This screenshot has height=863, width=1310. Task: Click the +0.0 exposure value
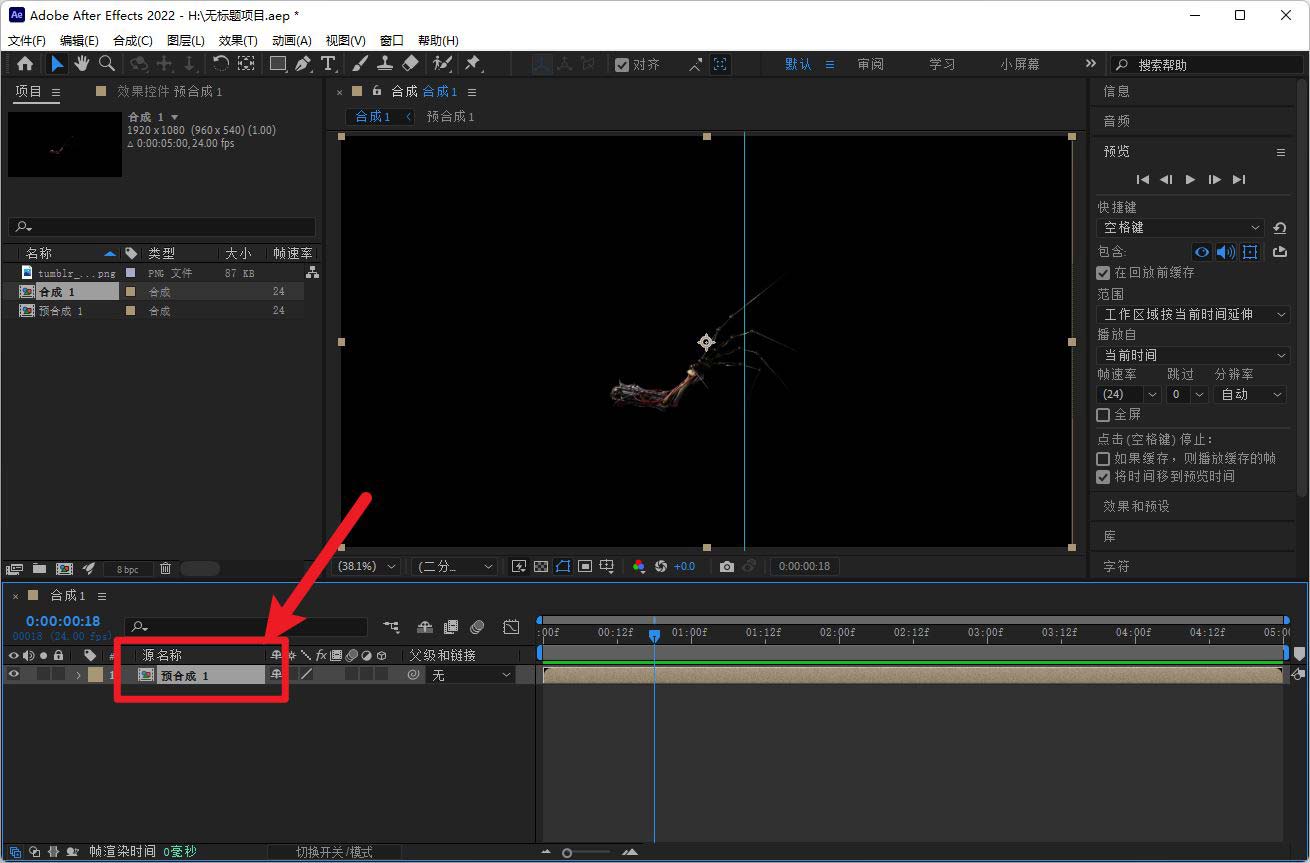pyautogui.click(x=684, y=566)
